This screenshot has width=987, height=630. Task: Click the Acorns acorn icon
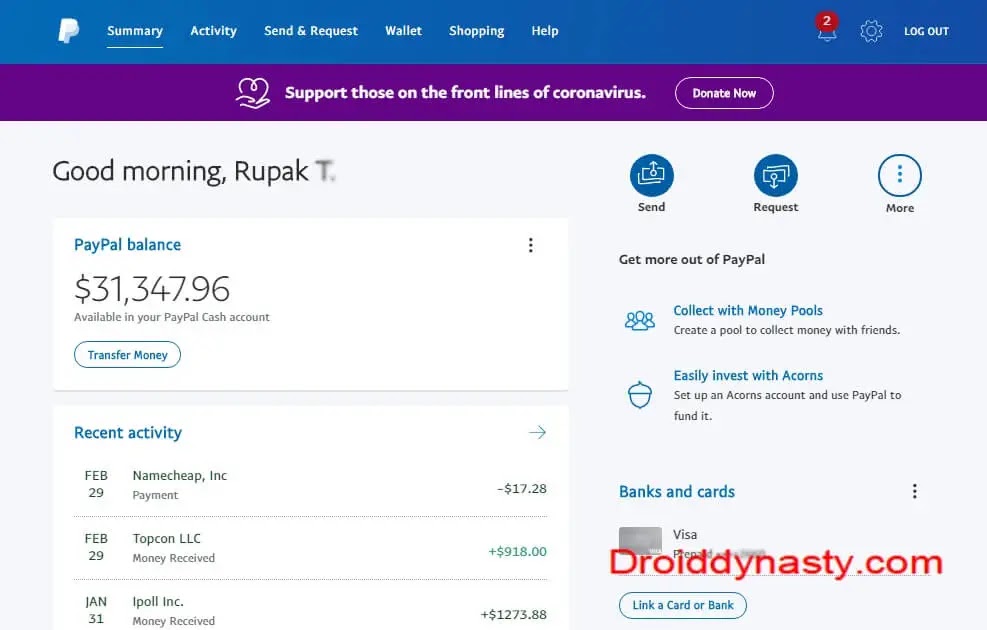click(x=640, y=395)
